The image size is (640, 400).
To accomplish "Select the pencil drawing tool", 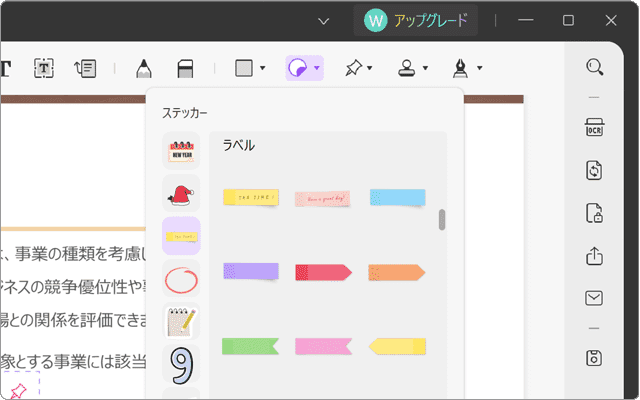I will point(144,68).
